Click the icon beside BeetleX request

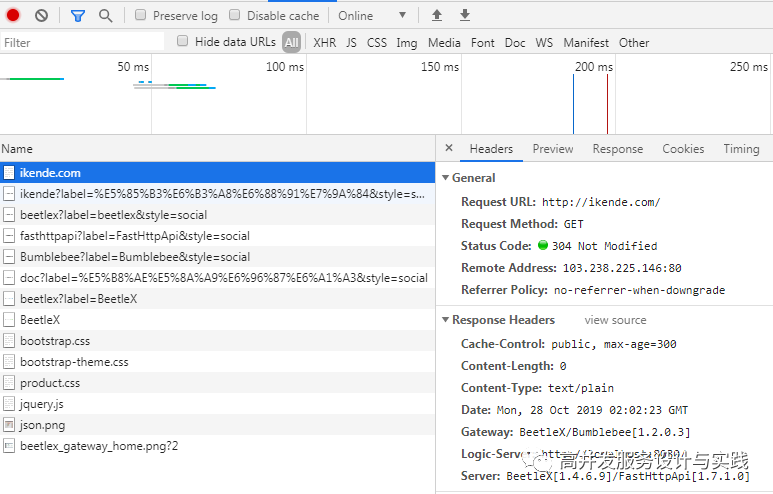(9, 320)
